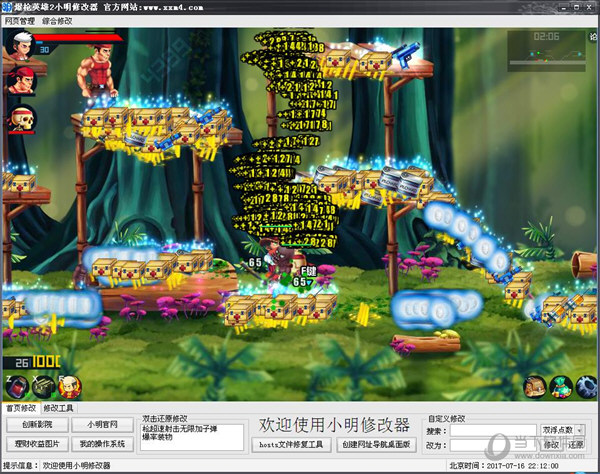Click the blue pistol on the top platform

tap(406, 54)
